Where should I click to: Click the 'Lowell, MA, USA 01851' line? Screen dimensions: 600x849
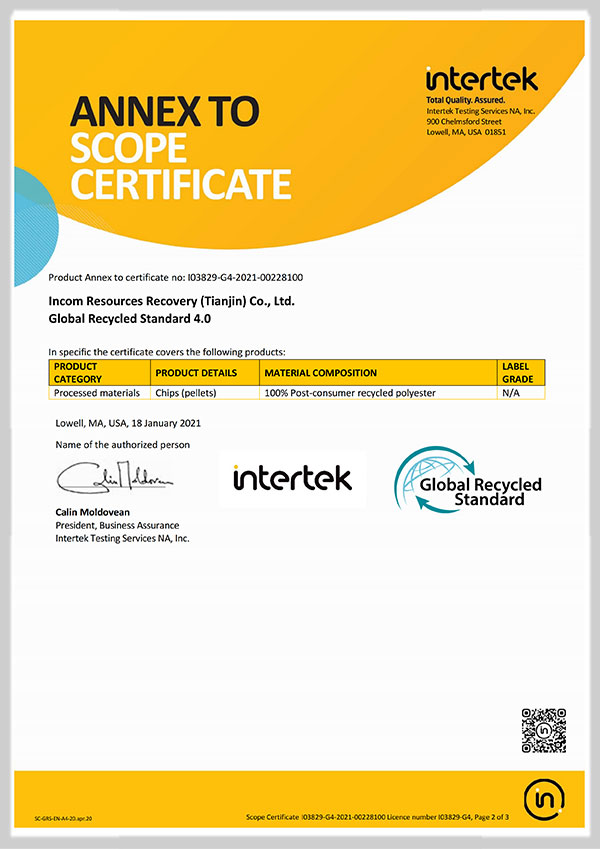(466, 132)
